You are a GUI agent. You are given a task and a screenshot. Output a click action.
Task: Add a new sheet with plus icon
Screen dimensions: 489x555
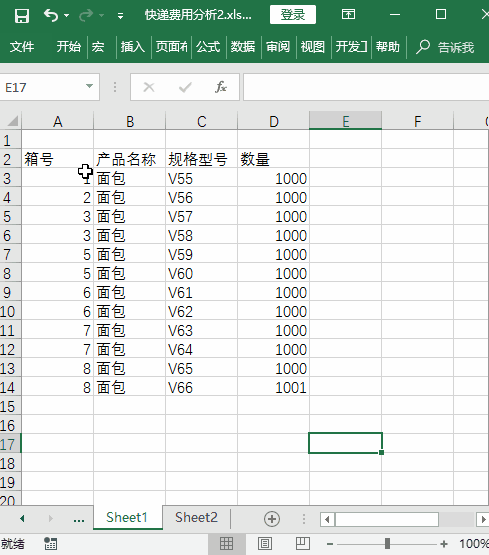click(272, 519)
